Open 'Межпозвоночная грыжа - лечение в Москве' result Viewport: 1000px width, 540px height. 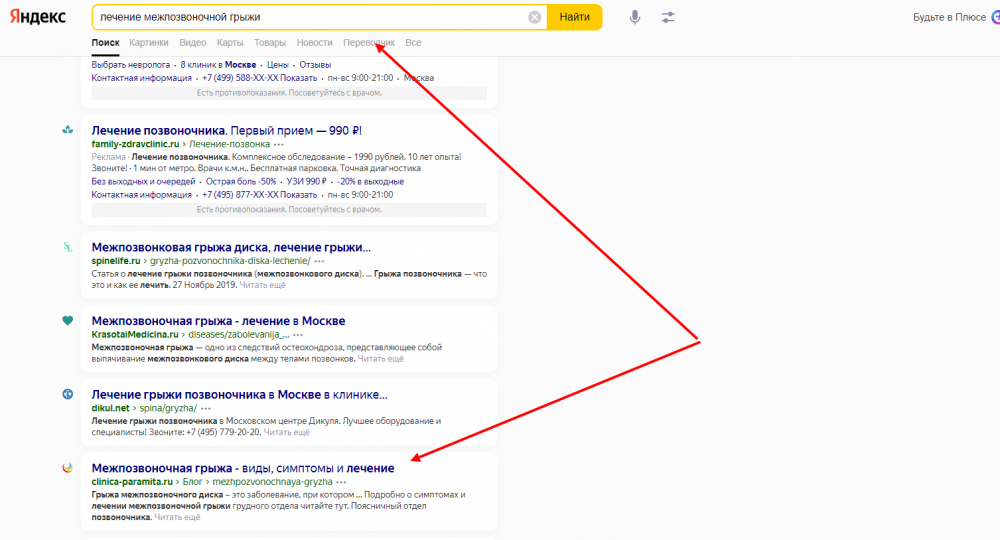[218, 321]
